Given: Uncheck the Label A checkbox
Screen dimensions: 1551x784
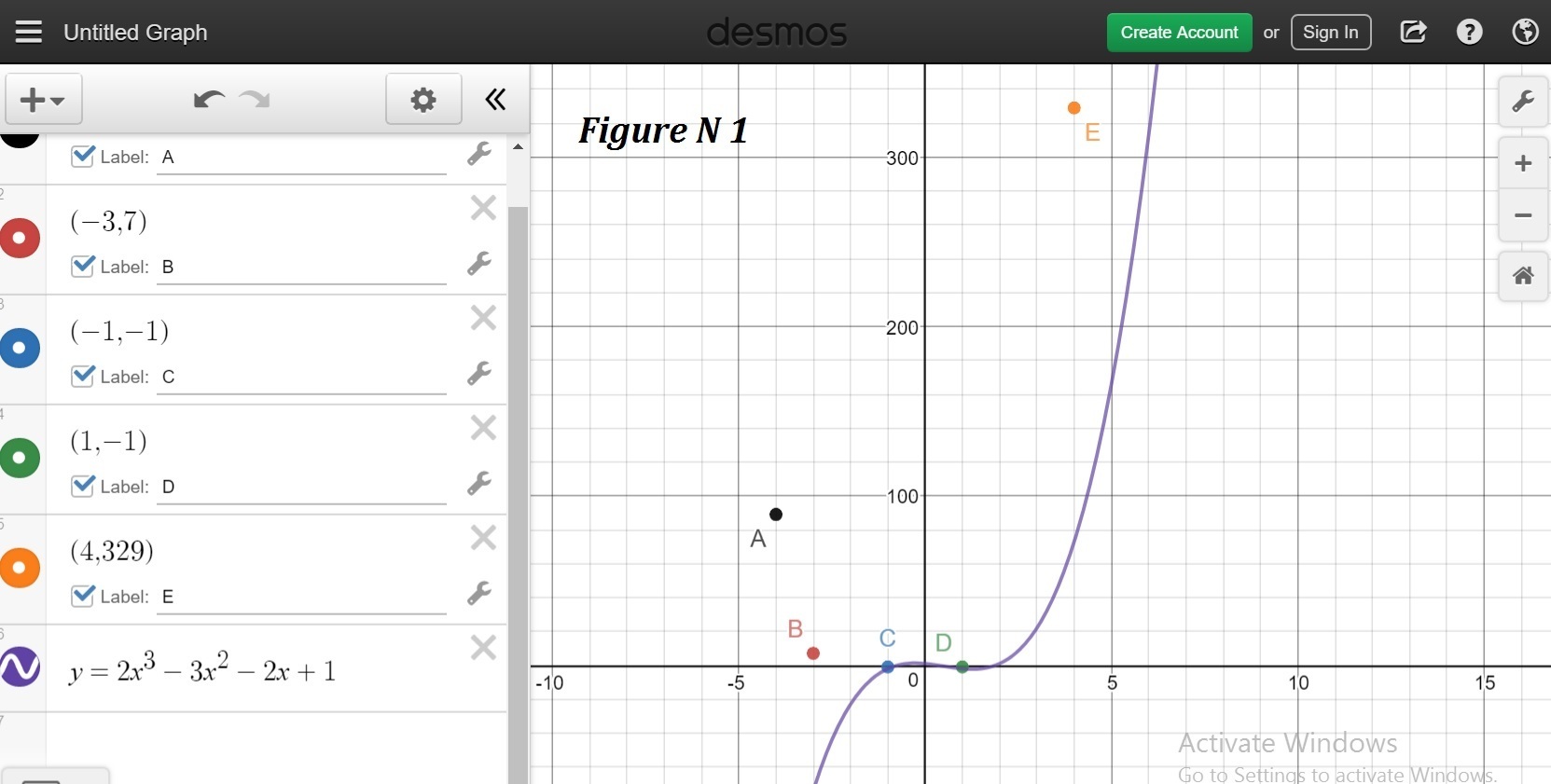Looking at the screenshot, I should 83,156.
